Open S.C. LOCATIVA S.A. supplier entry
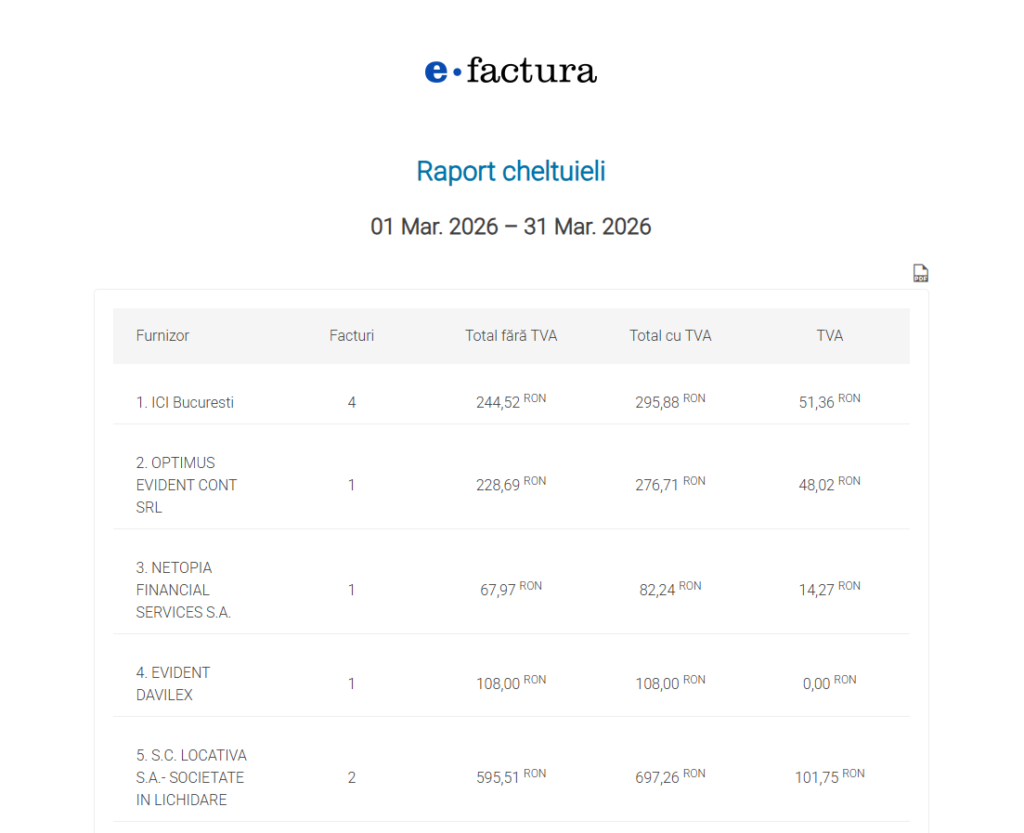1024x833 pixels. pyautogui.click(x=191, y=777)
